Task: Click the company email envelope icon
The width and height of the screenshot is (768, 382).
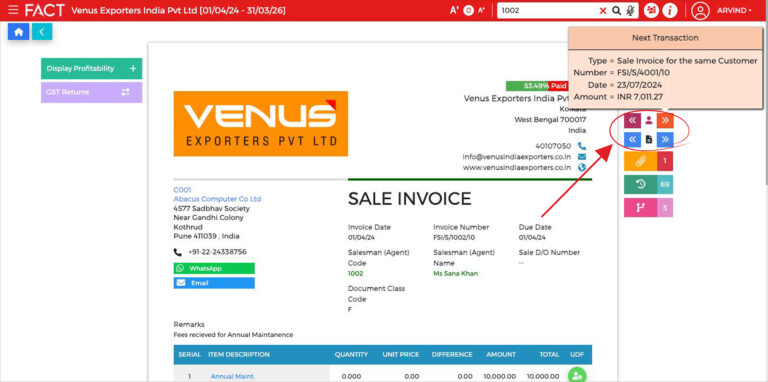Action: [582, 157]
